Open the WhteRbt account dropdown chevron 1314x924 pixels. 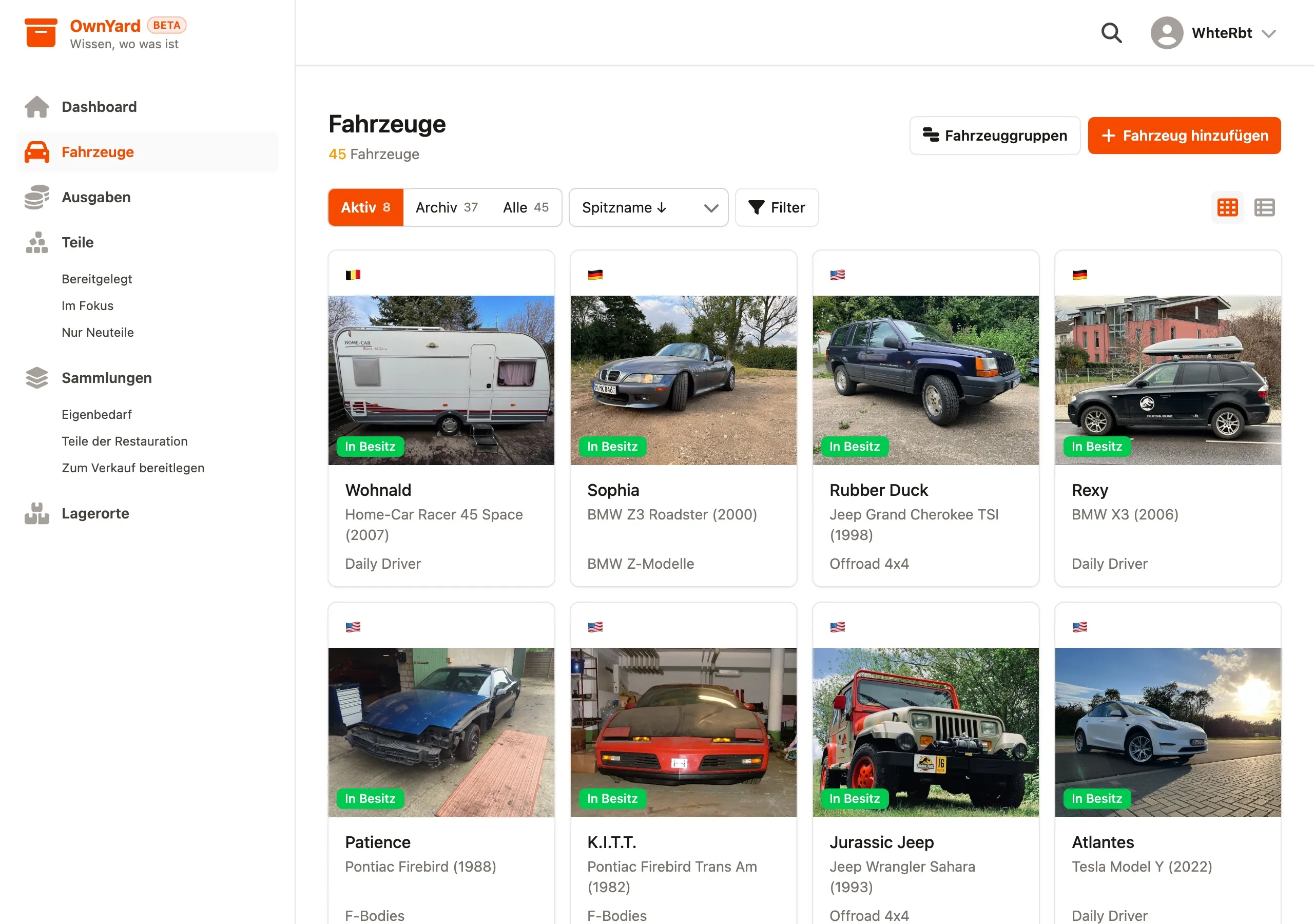[1268, 34]
